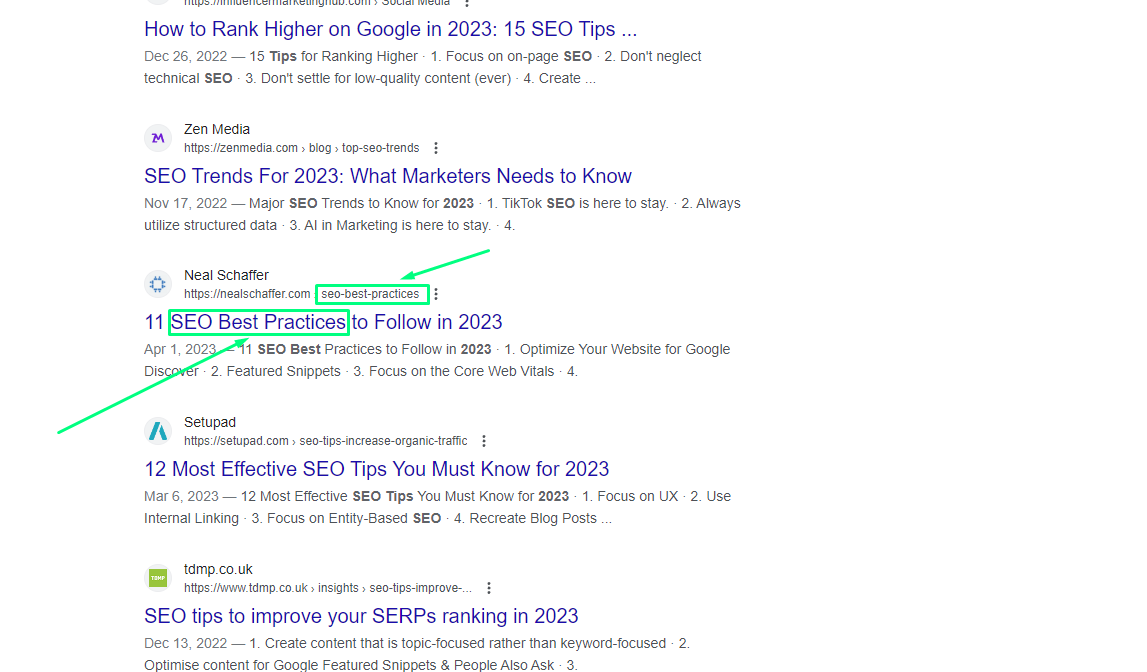Click the tdmp.co.uk green favicon
Viewport: 1147px width, 672px height.
click(158, 578)
